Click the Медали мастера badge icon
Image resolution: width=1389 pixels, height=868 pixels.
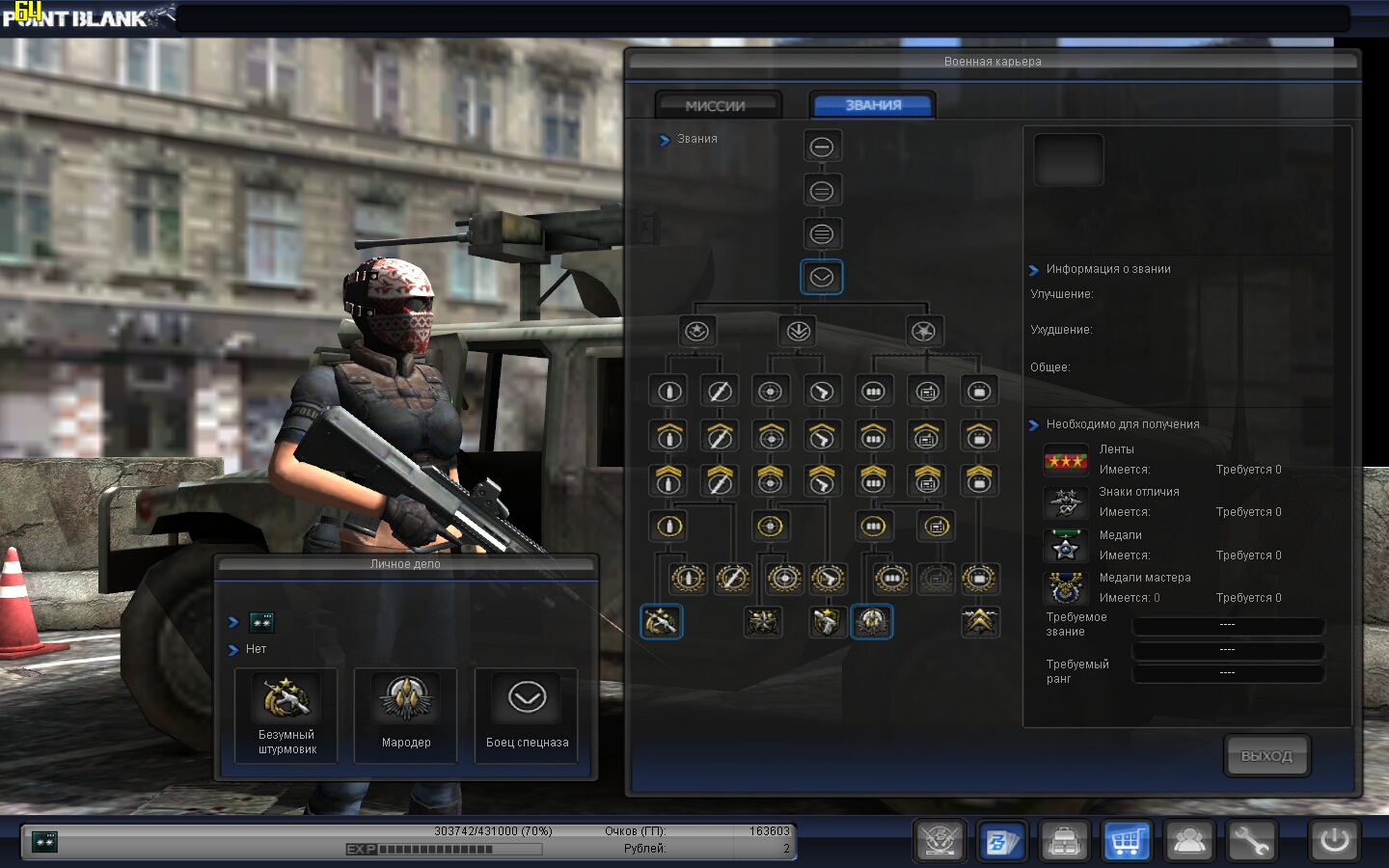click(x=1065, y=587)
